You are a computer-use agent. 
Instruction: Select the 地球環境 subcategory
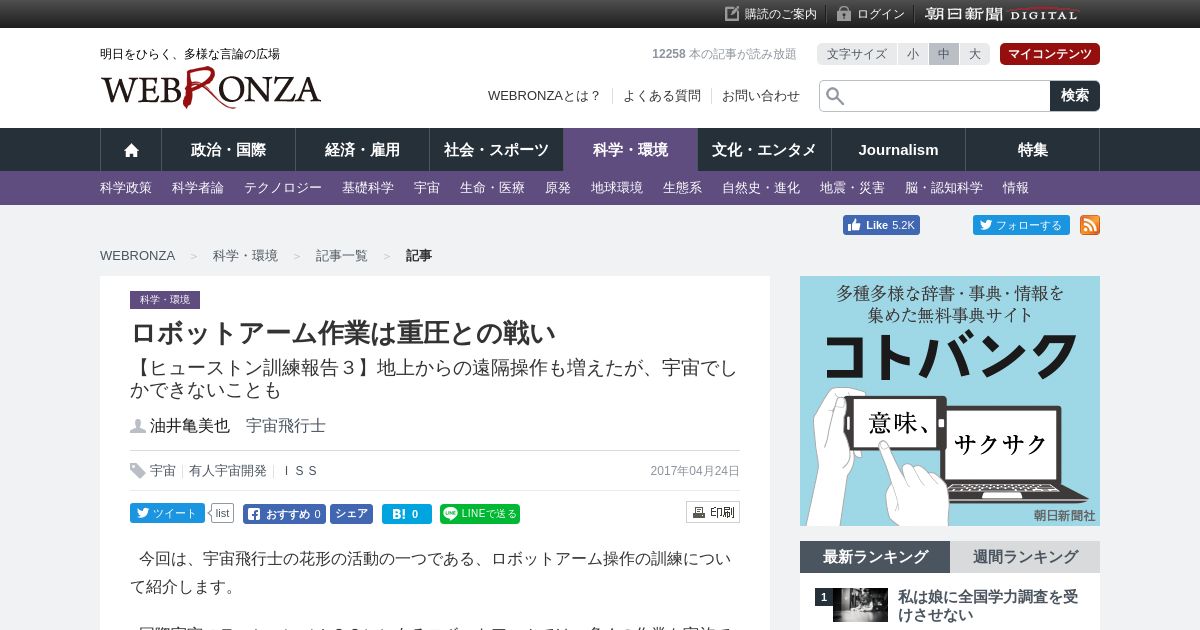click(617, 188)
